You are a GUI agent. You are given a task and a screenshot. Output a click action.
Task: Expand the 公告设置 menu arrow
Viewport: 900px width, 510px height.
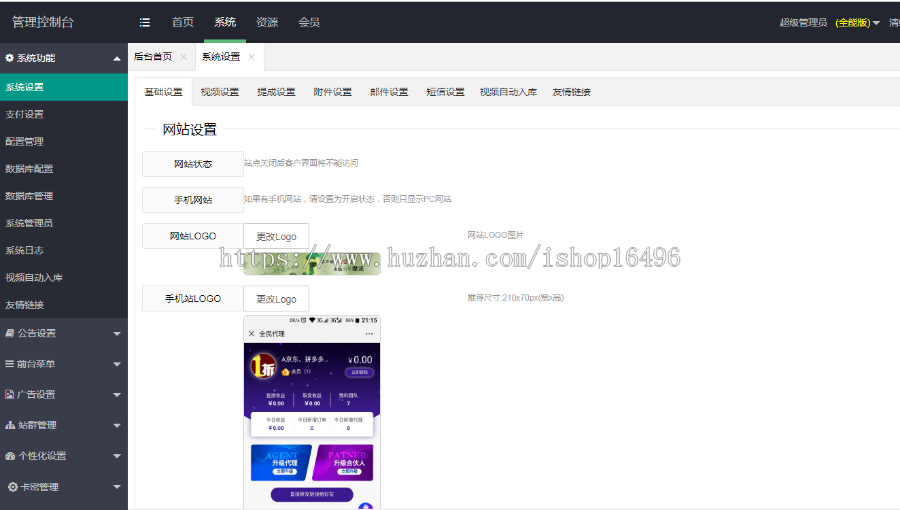click(x=117, y=334)
